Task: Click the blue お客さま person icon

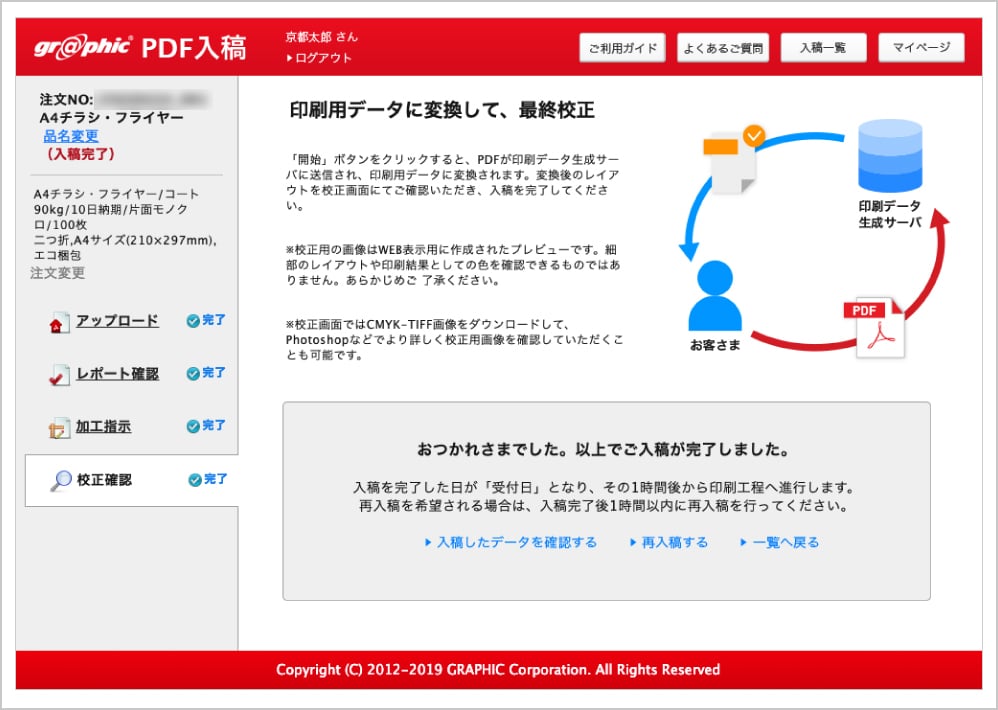Action: (x=714, y=297)
